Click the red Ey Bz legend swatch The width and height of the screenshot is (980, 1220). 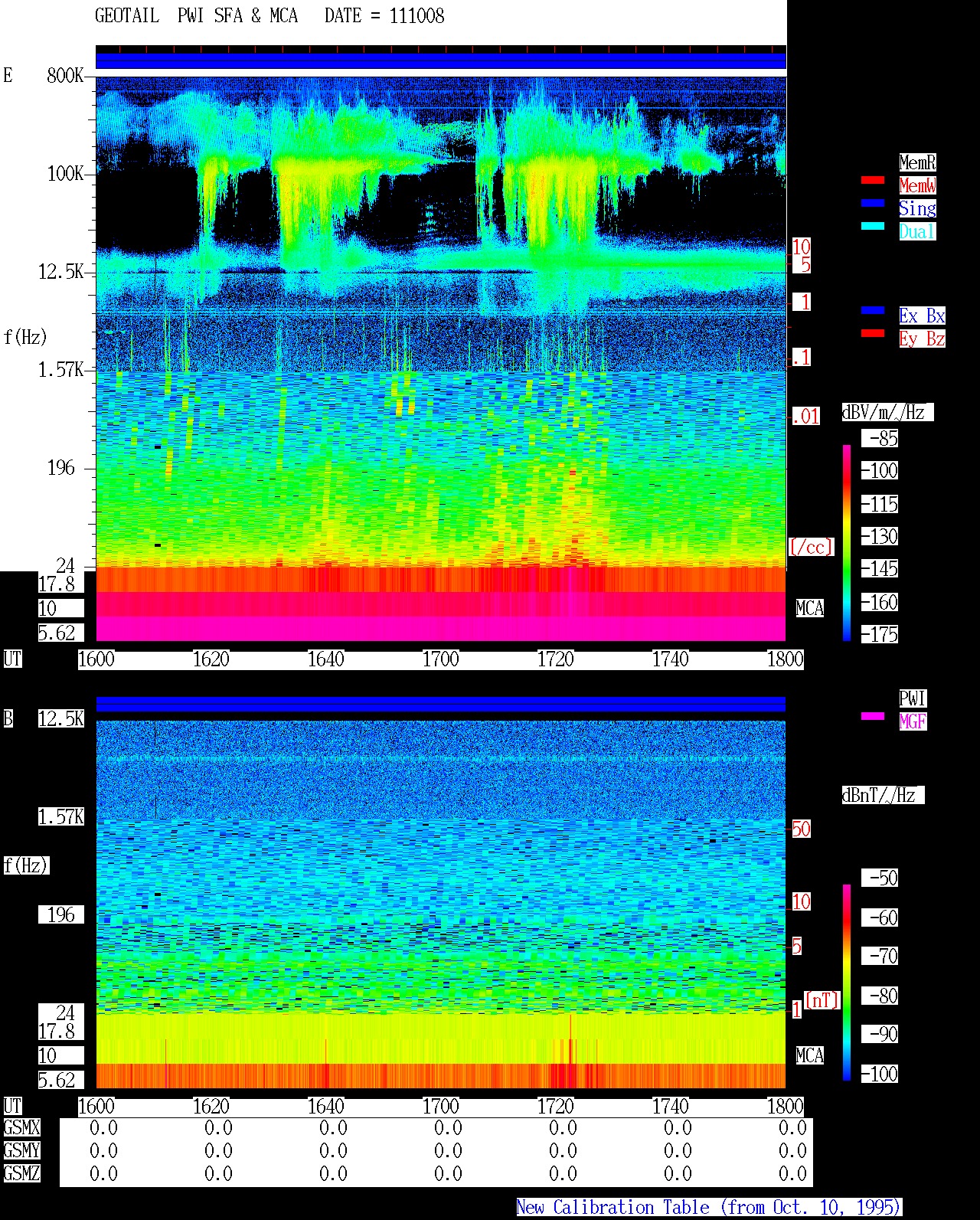(873, 333)
